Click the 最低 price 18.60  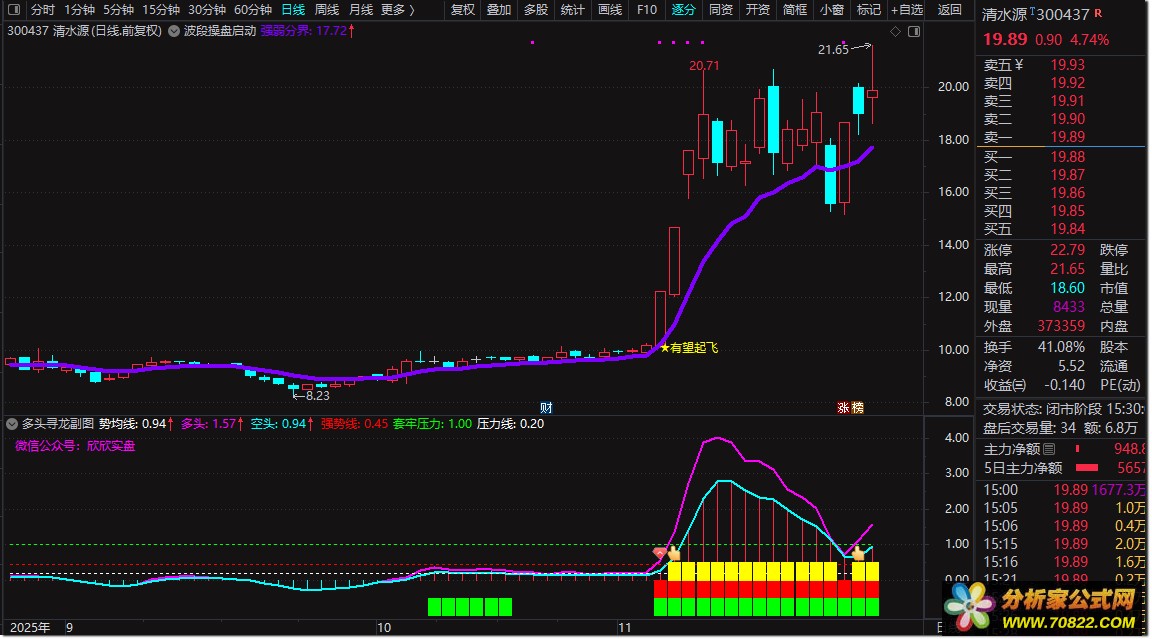[1067, 288]
